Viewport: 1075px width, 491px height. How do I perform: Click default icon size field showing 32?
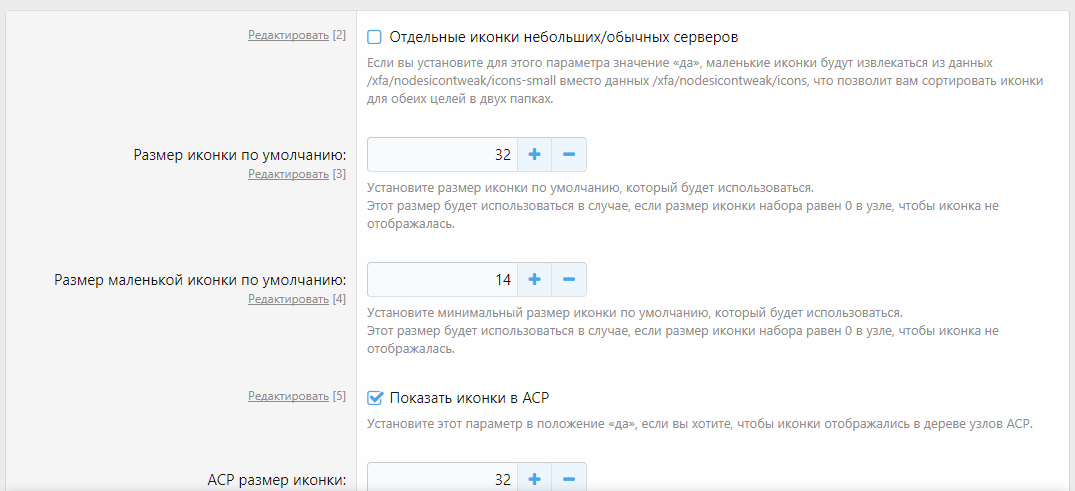pos(441,155)
